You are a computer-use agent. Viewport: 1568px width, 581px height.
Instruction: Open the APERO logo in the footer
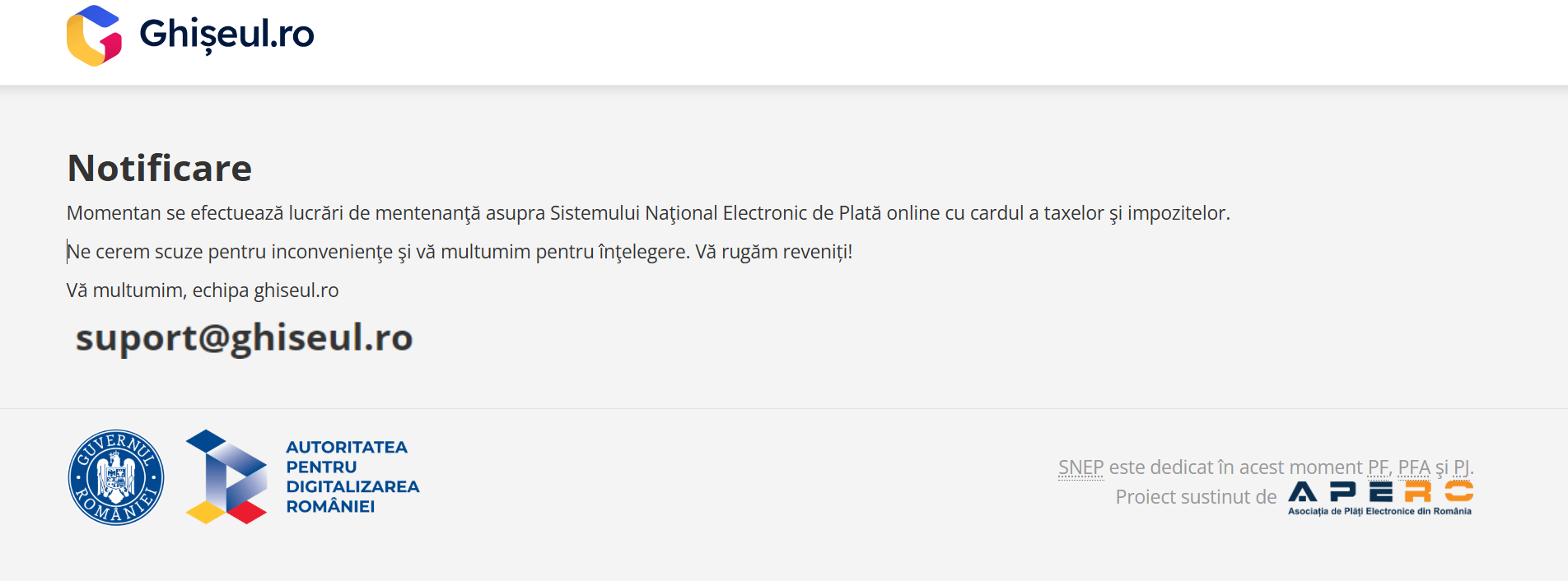(x=1380, y=492)
